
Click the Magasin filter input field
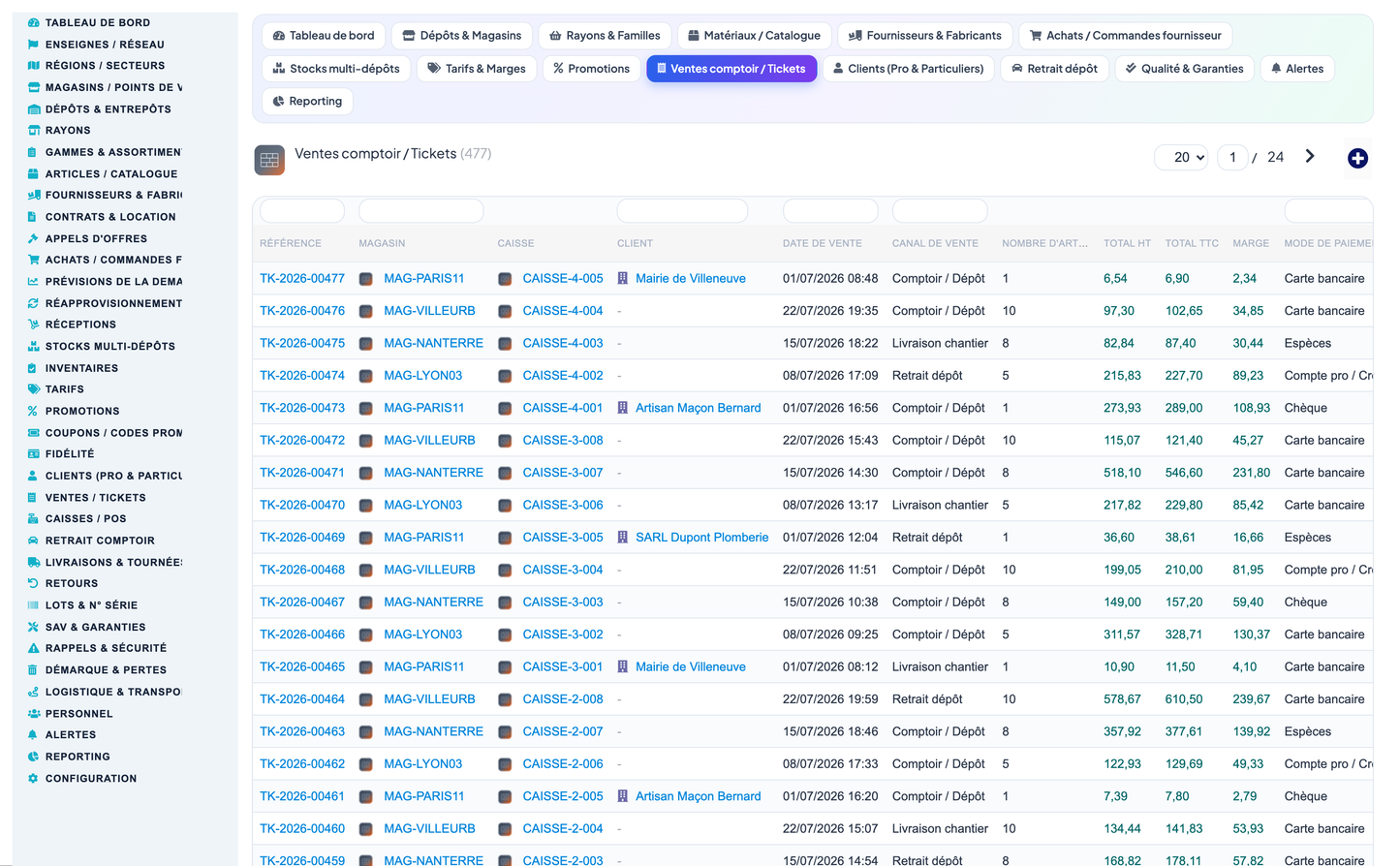click(x=421, y=210)
